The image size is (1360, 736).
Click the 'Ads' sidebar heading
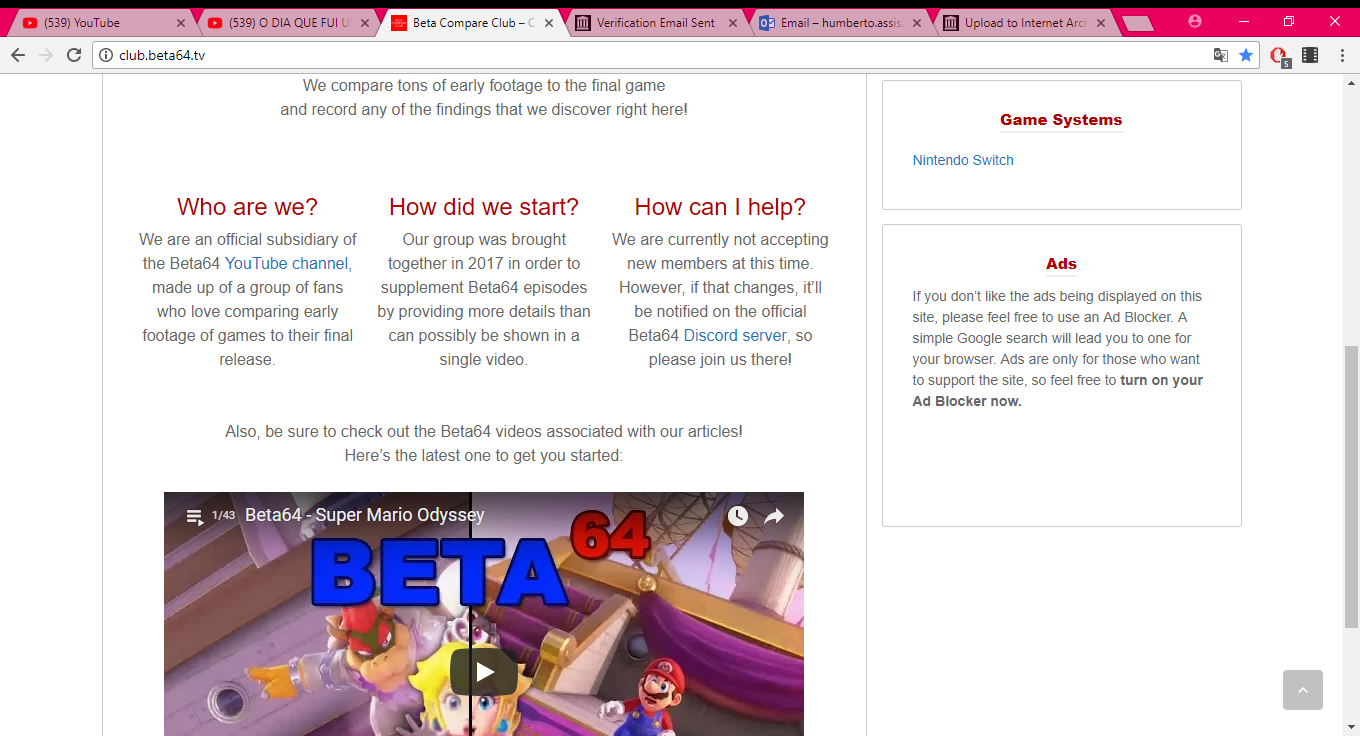coord(1061,264)
